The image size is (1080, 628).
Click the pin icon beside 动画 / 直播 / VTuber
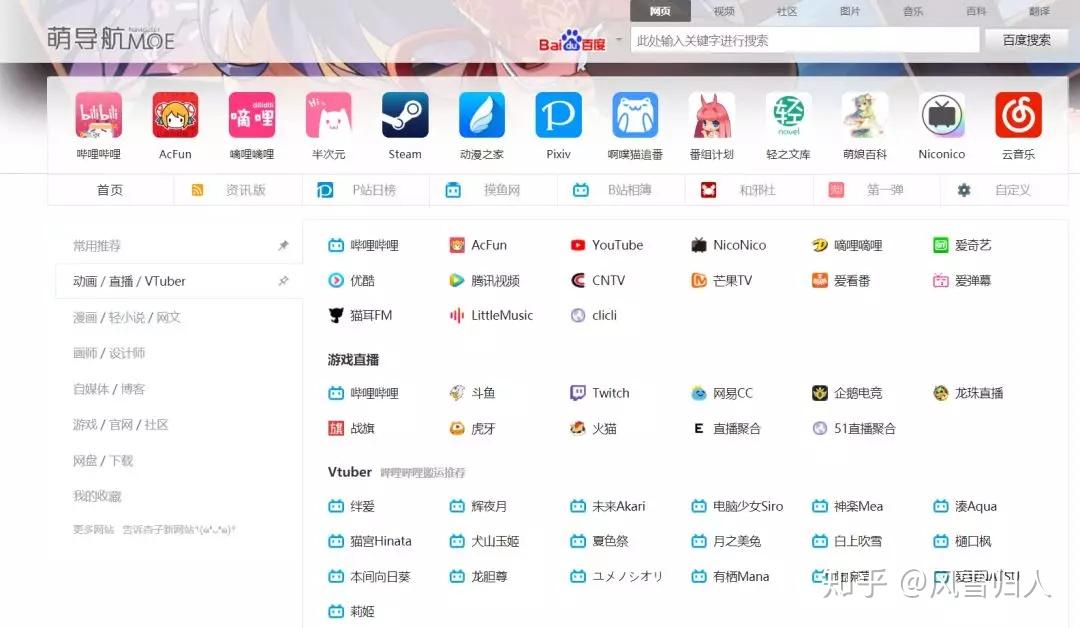(x=283, y=281)
